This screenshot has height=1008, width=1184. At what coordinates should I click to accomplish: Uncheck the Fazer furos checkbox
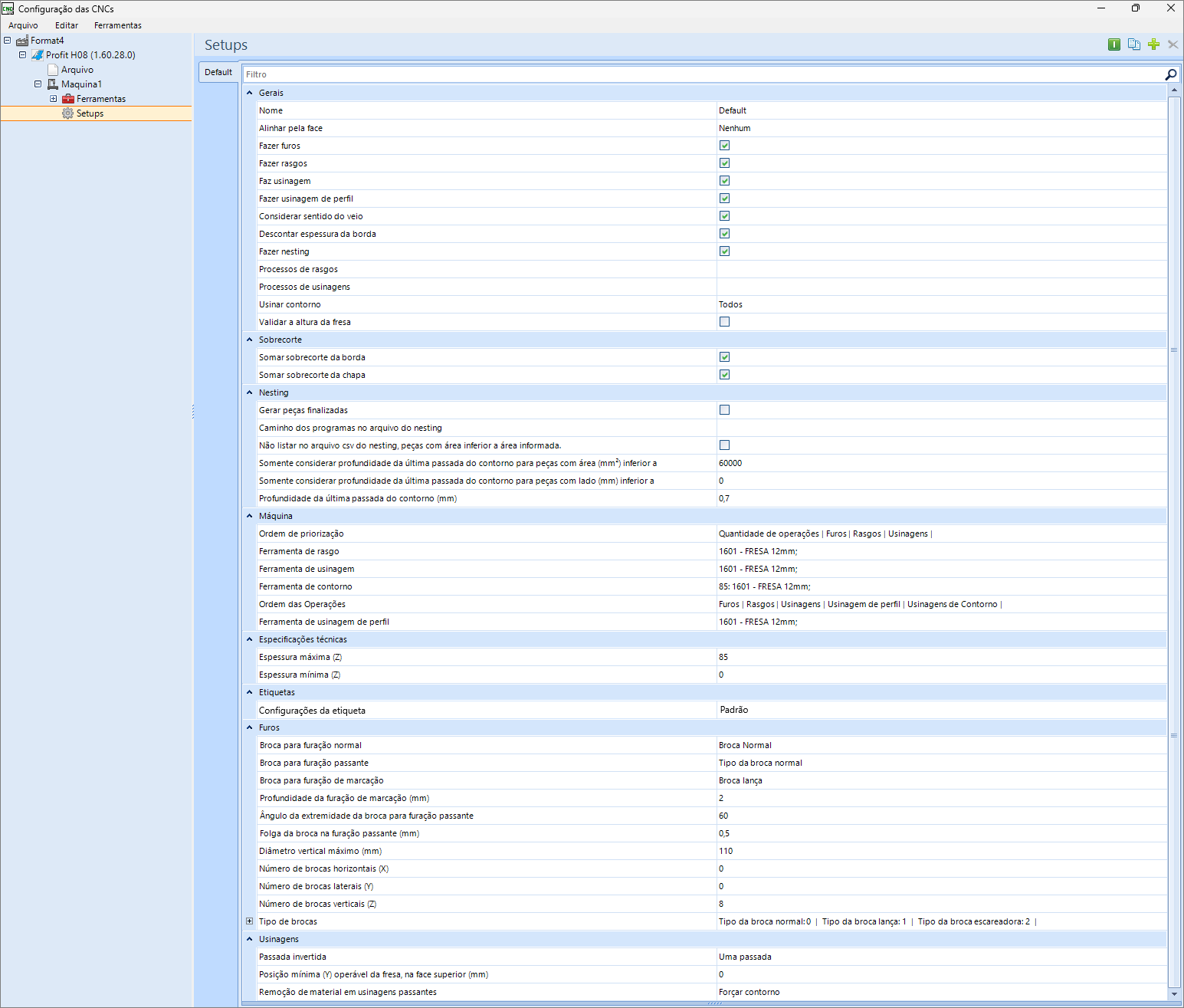coord(724,146)
